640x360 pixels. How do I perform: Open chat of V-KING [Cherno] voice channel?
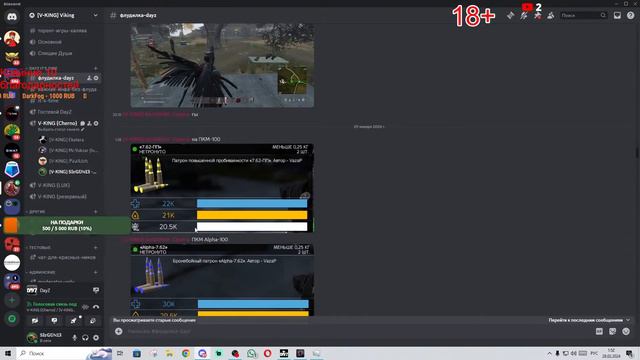pos(82,123)
